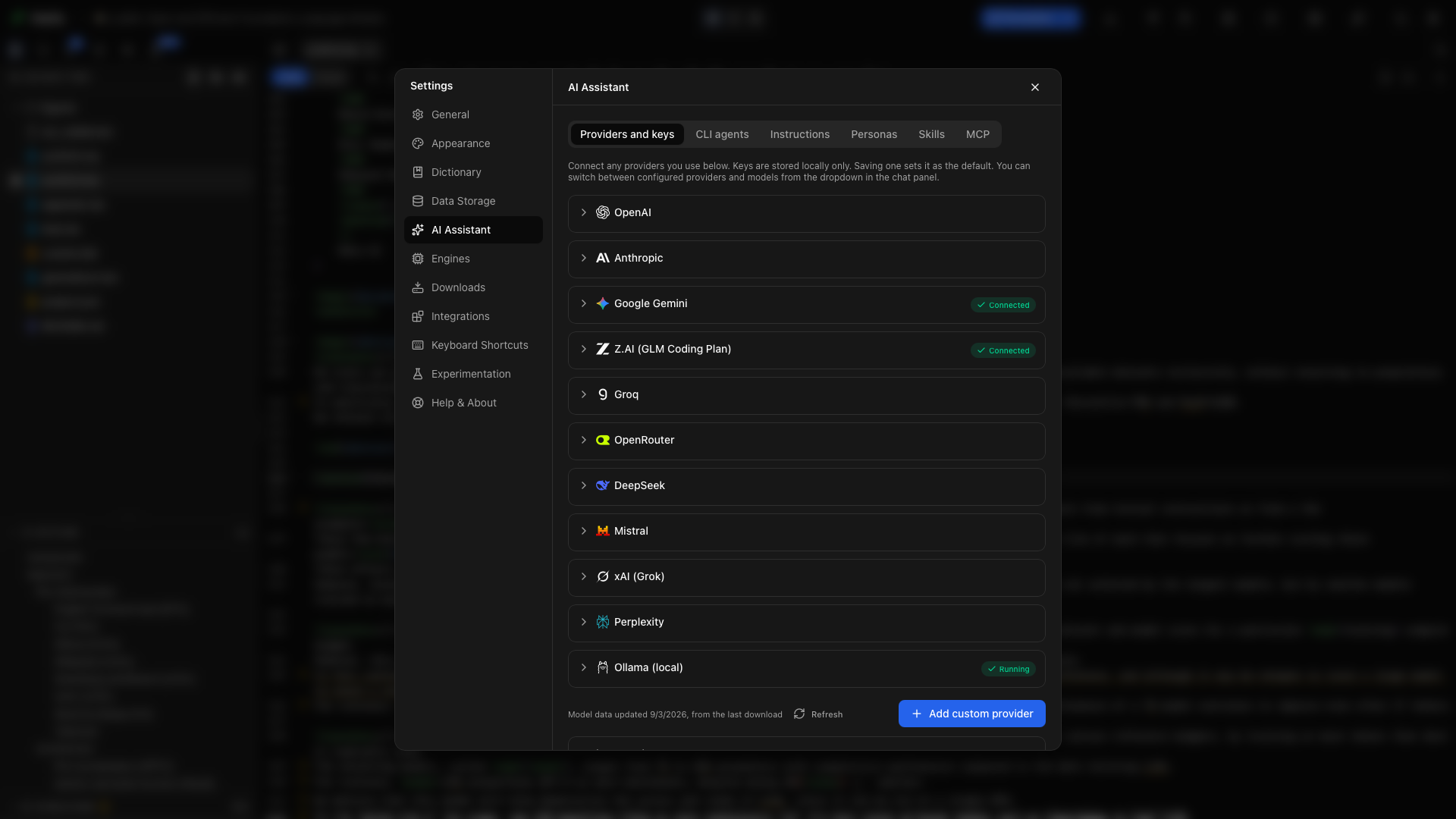1456x819 pixels.
Task: Click the Help & About lifebuoy icon
Action: [418, 403]
